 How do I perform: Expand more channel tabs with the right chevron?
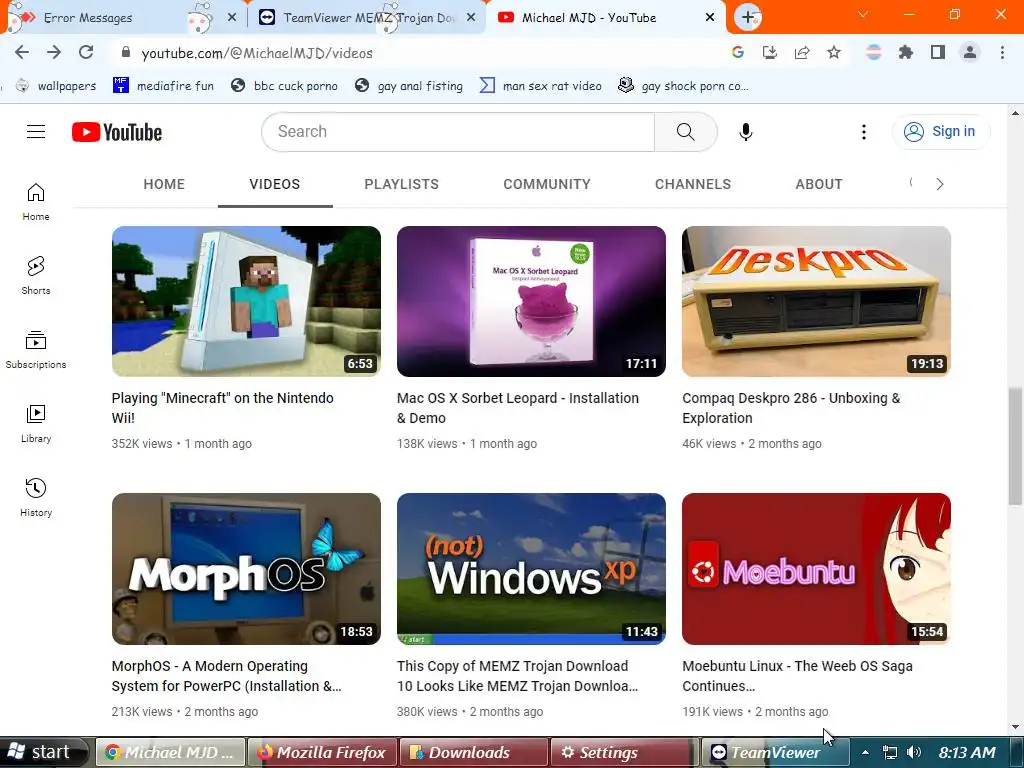(x=940, y=184)
